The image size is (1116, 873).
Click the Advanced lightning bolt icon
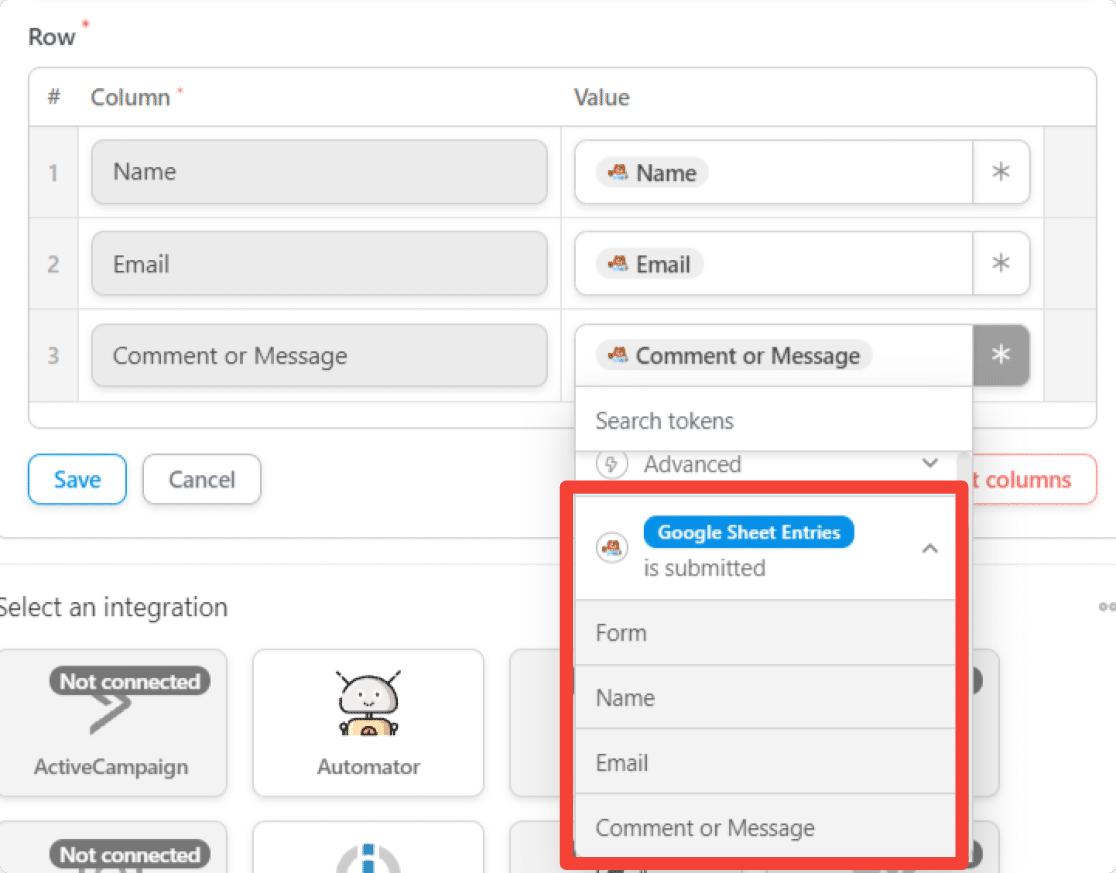tap(612, 464)
